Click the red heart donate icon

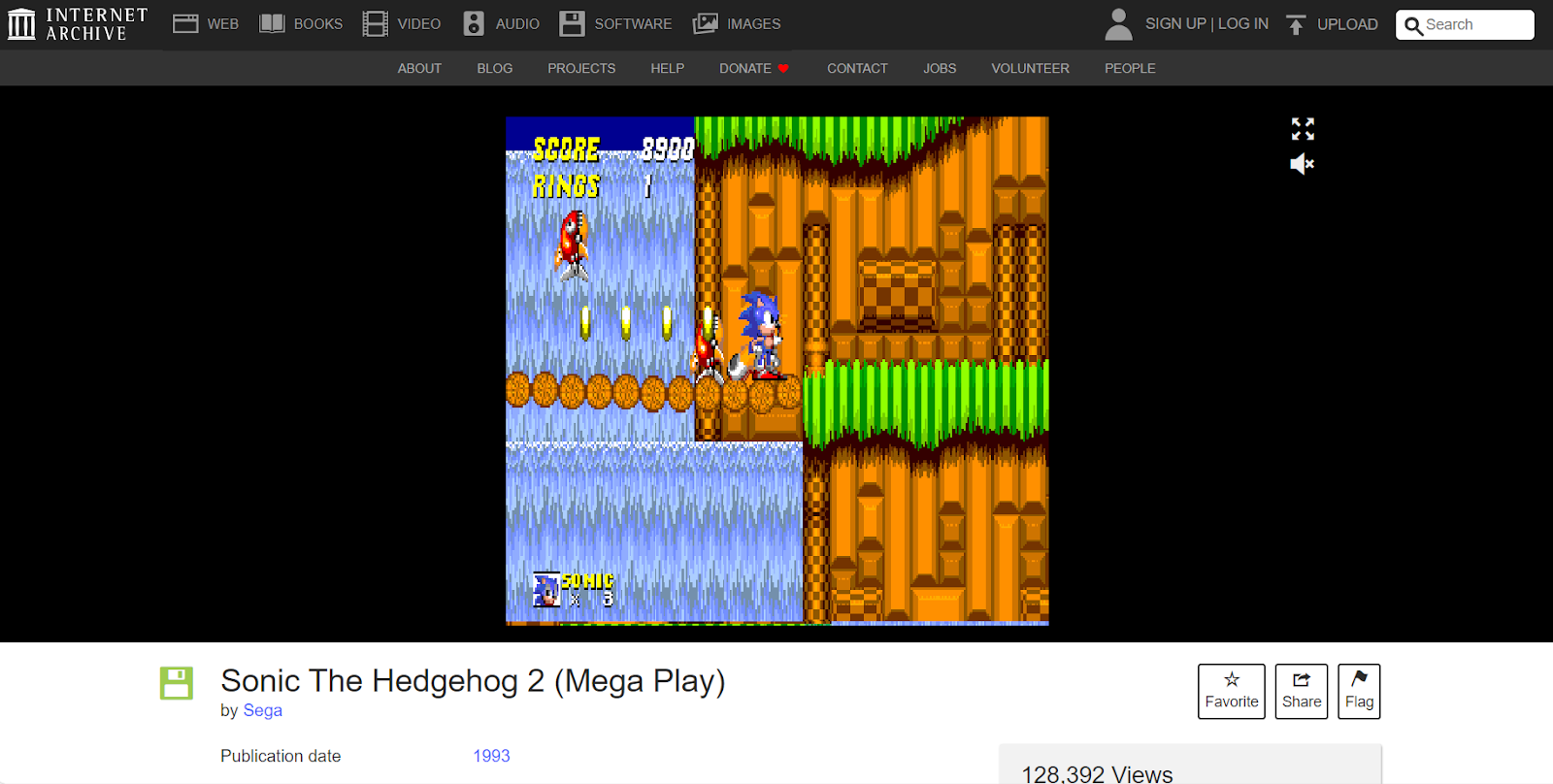coord(783,69)
